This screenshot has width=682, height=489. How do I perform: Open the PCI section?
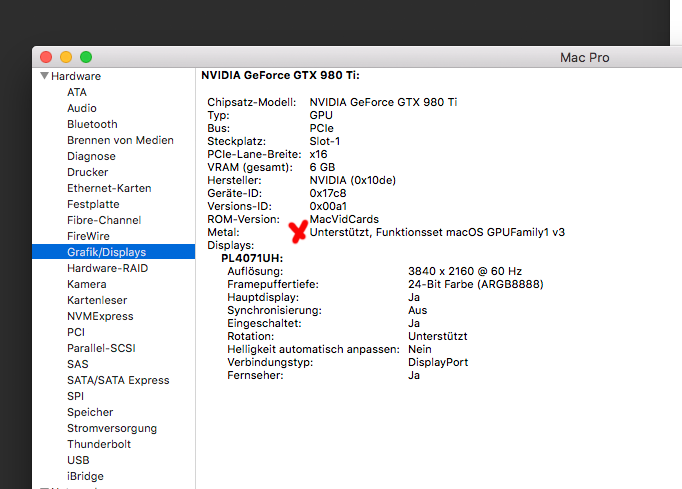(76, 332)
